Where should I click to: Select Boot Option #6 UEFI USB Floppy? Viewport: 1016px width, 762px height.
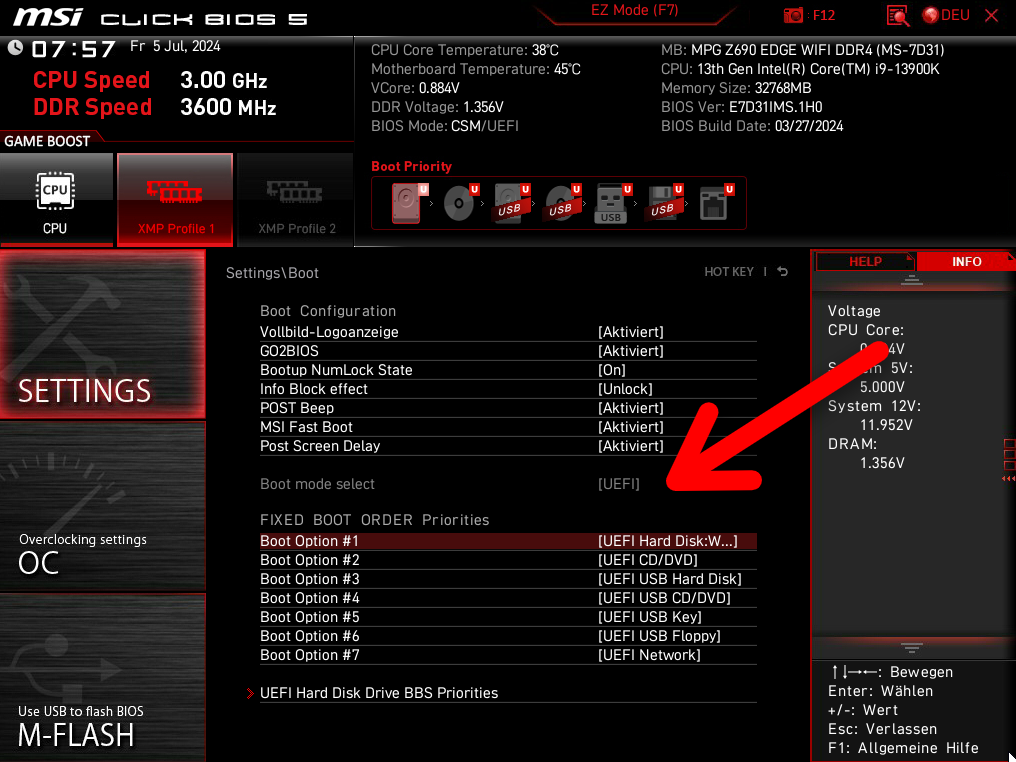coord(508,636)
